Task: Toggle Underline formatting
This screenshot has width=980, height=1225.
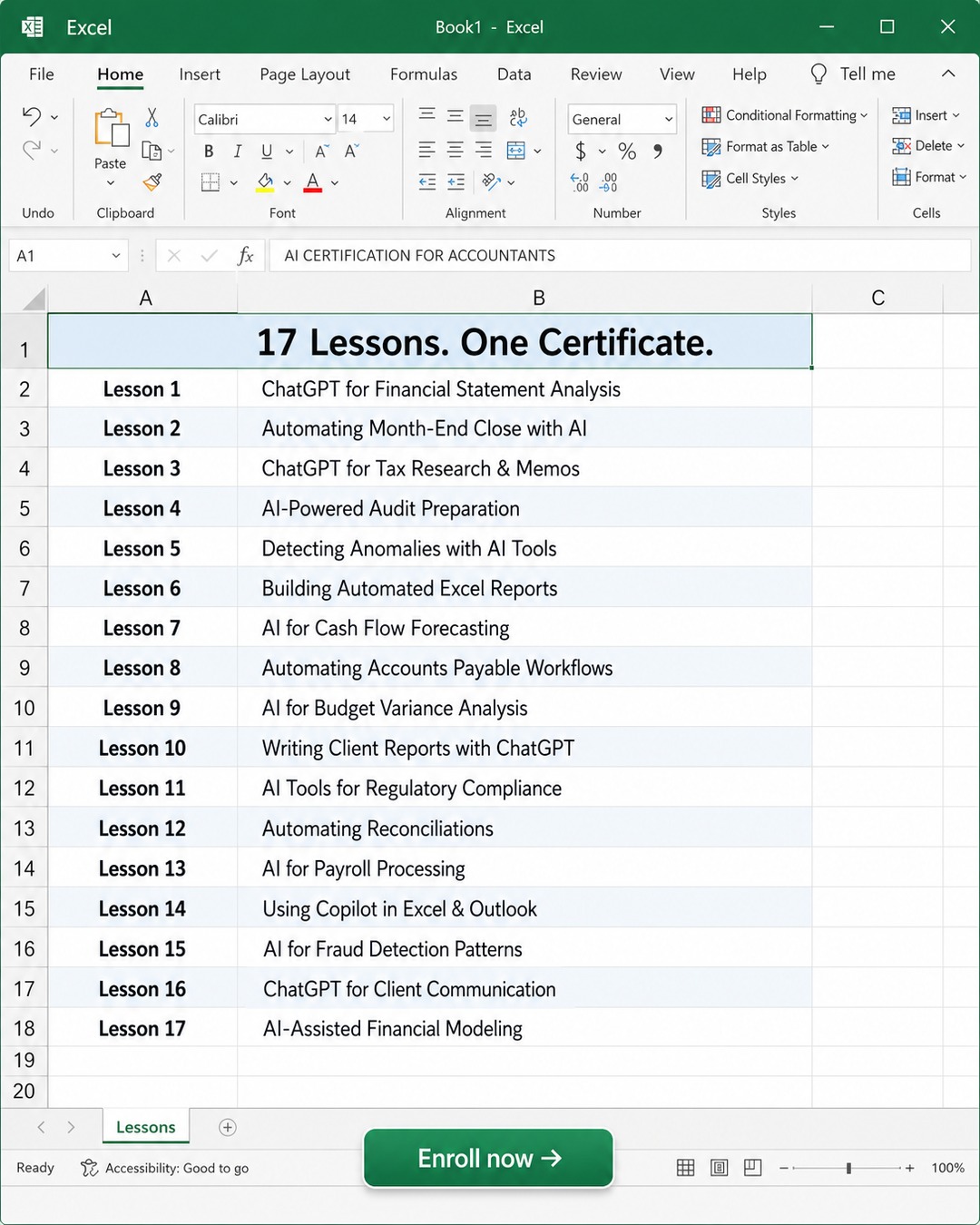Action: pos(267,151)
